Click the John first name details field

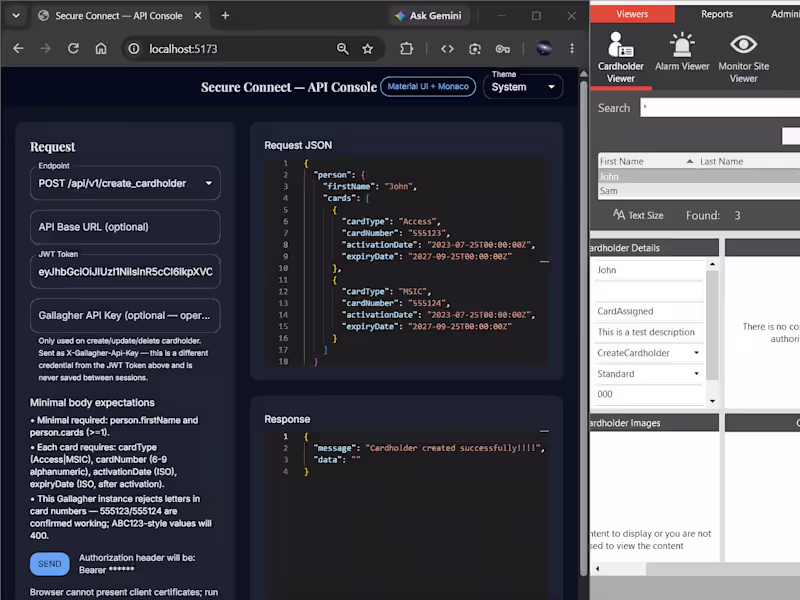tap(648, 270)
